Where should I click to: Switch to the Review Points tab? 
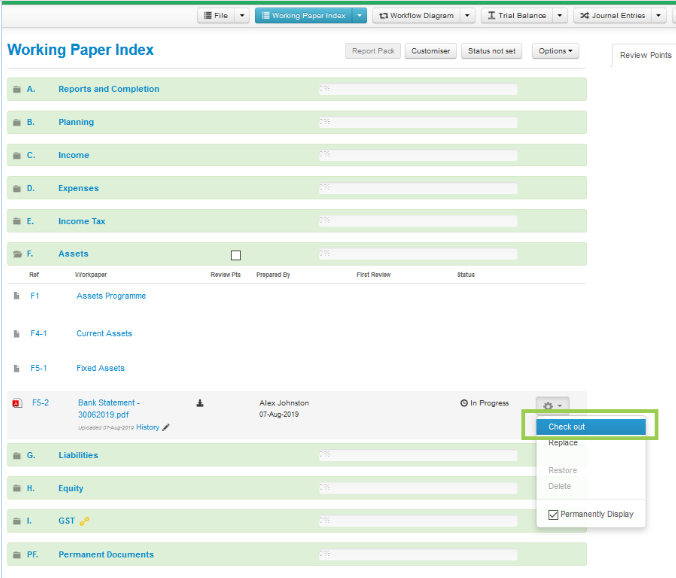(x=645, y=55)
